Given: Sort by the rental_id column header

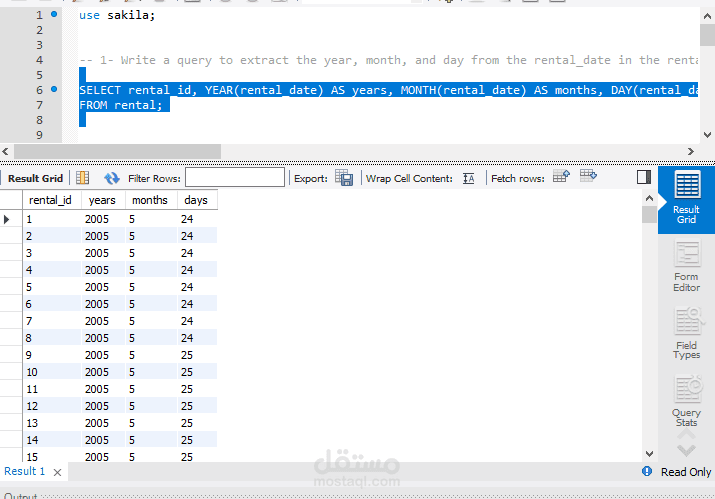Looking at the screenshot, I should 52,200.
